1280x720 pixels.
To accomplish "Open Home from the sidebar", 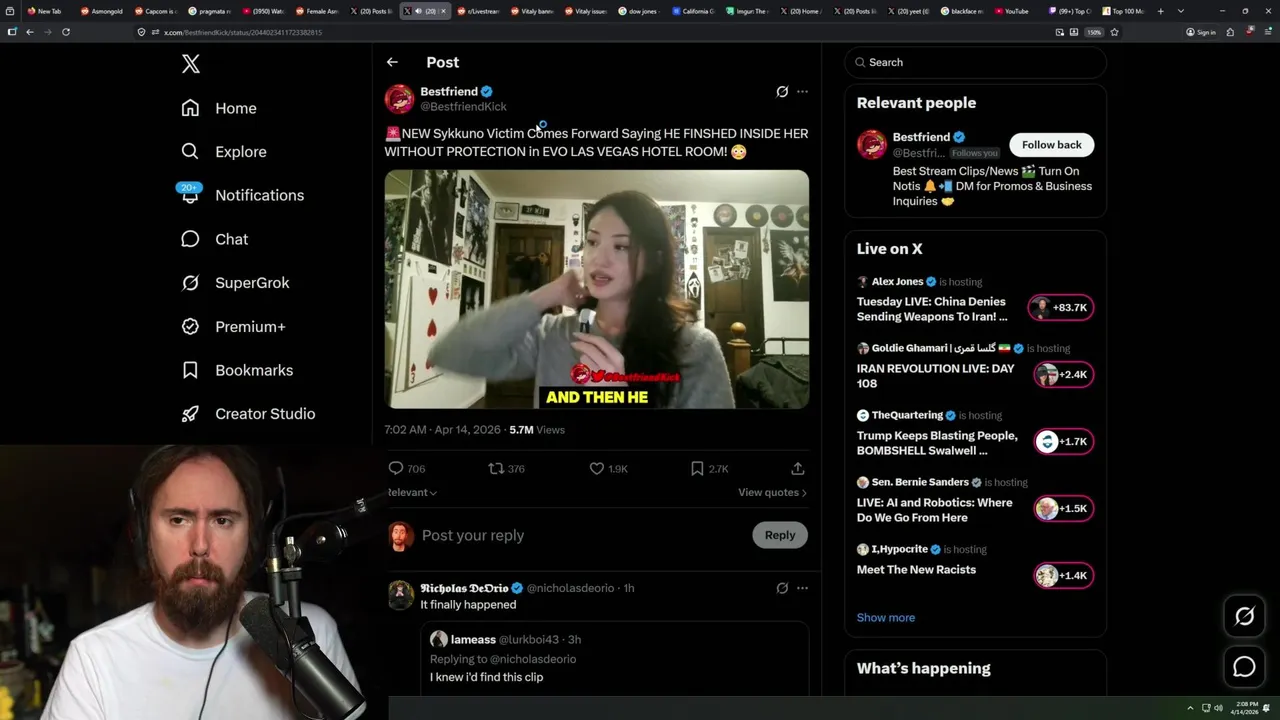I will [219, 108].
